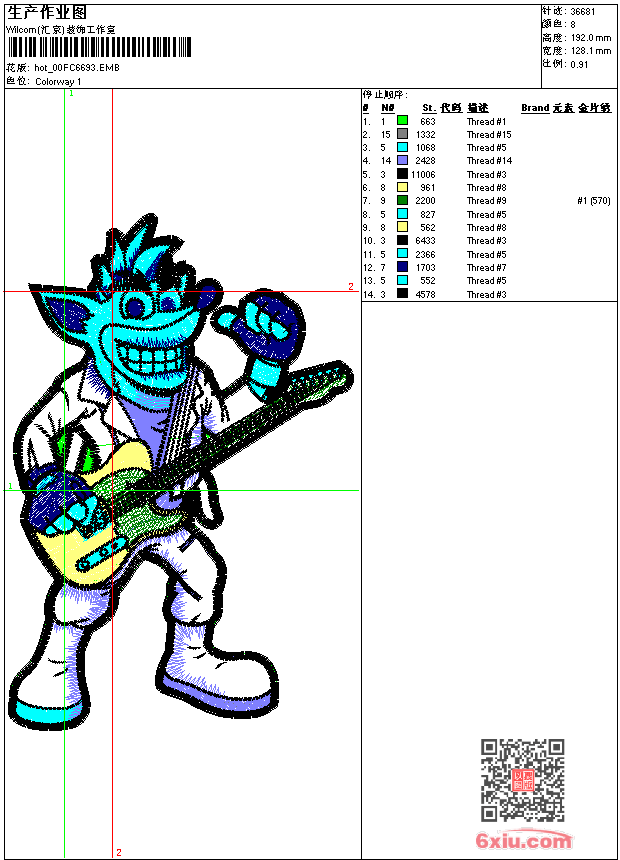Select the width value 128.1 mm
The image size is (620, 860).
point(591,51)
